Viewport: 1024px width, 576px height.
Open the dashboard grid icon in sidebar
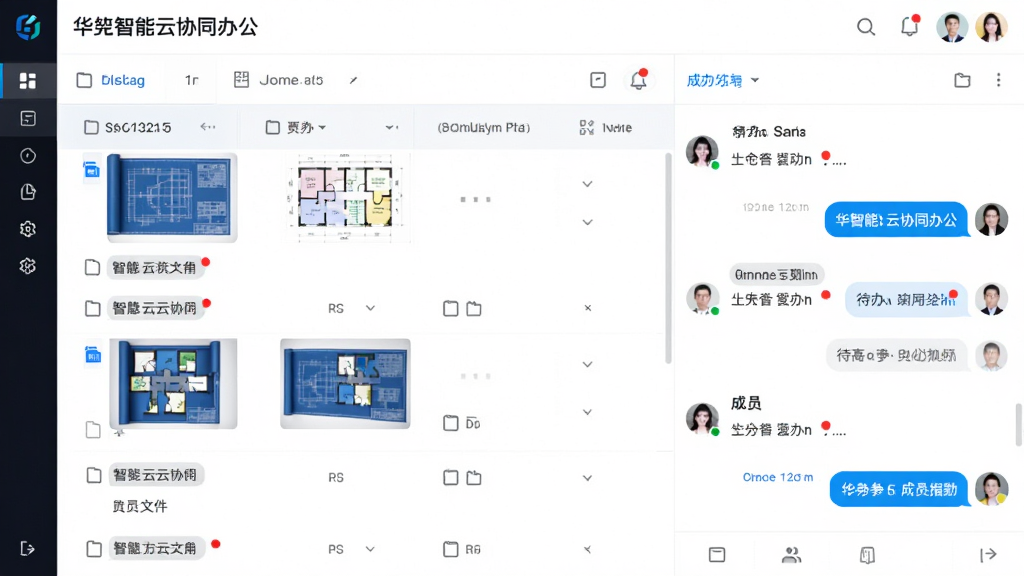coord(27,80)
